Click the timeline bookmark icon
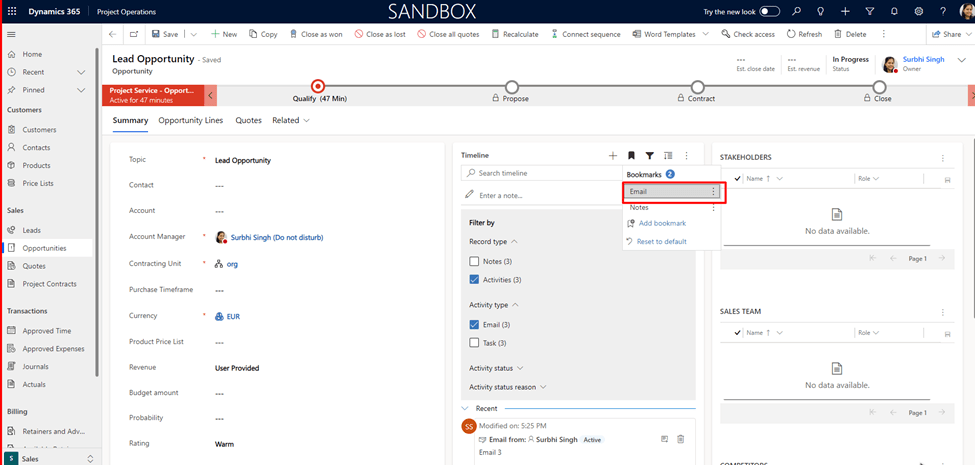Screen dimensions: 975x465 pos(631,156)
